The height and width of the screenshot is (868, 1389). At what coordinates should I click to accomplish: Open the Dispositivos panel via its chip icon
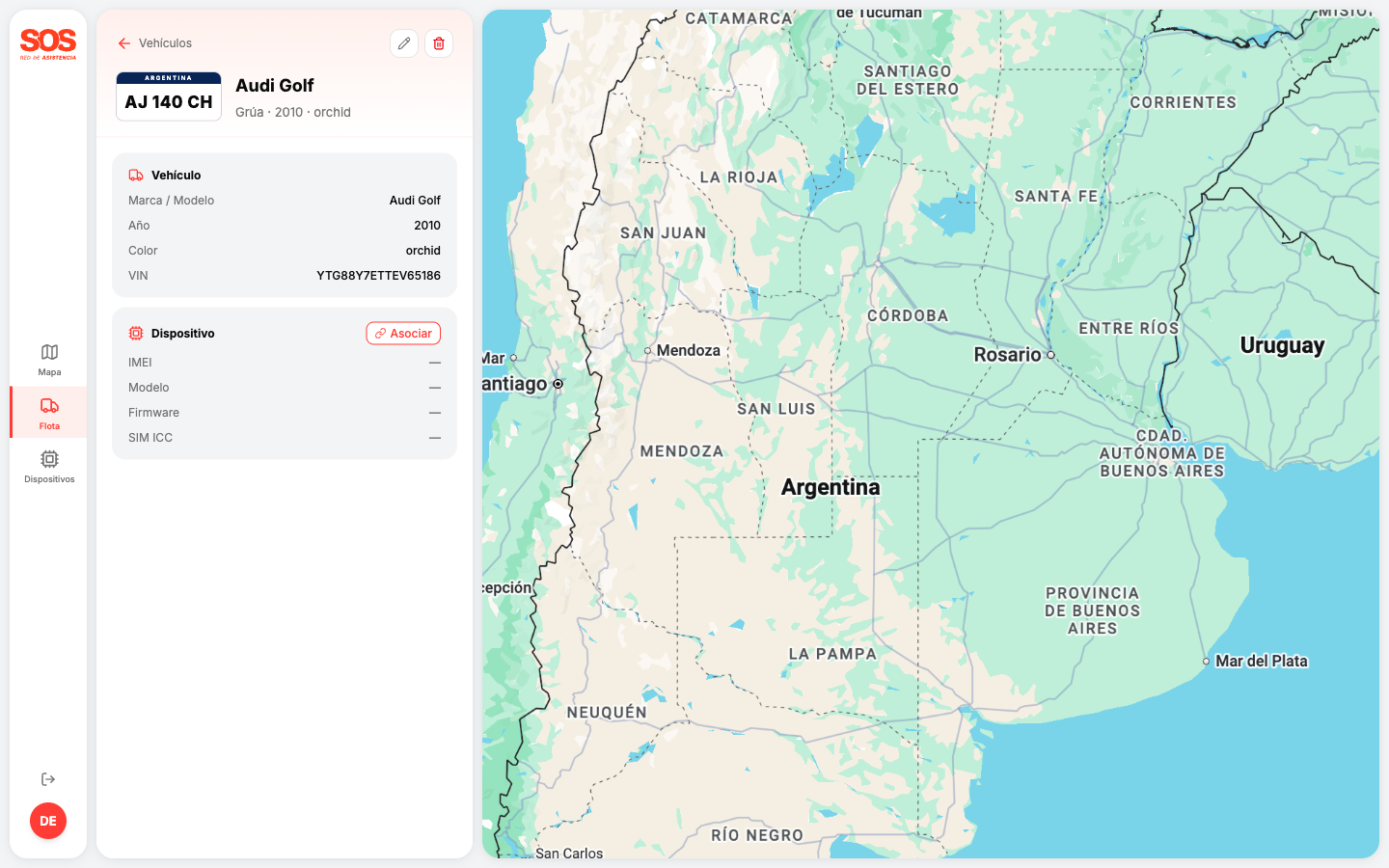tap(48, 461)
